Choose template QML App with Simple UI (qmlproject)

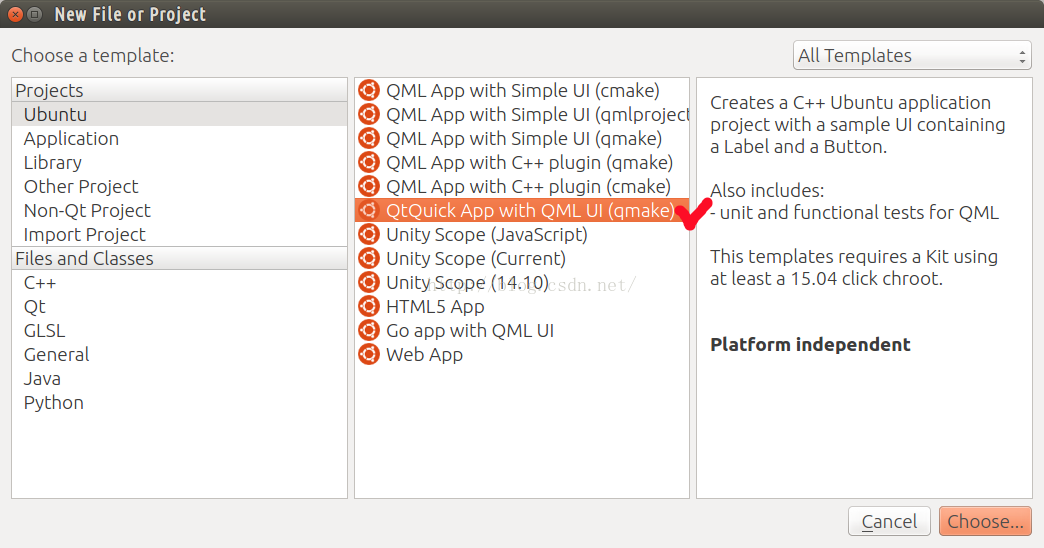pos(522,114)
